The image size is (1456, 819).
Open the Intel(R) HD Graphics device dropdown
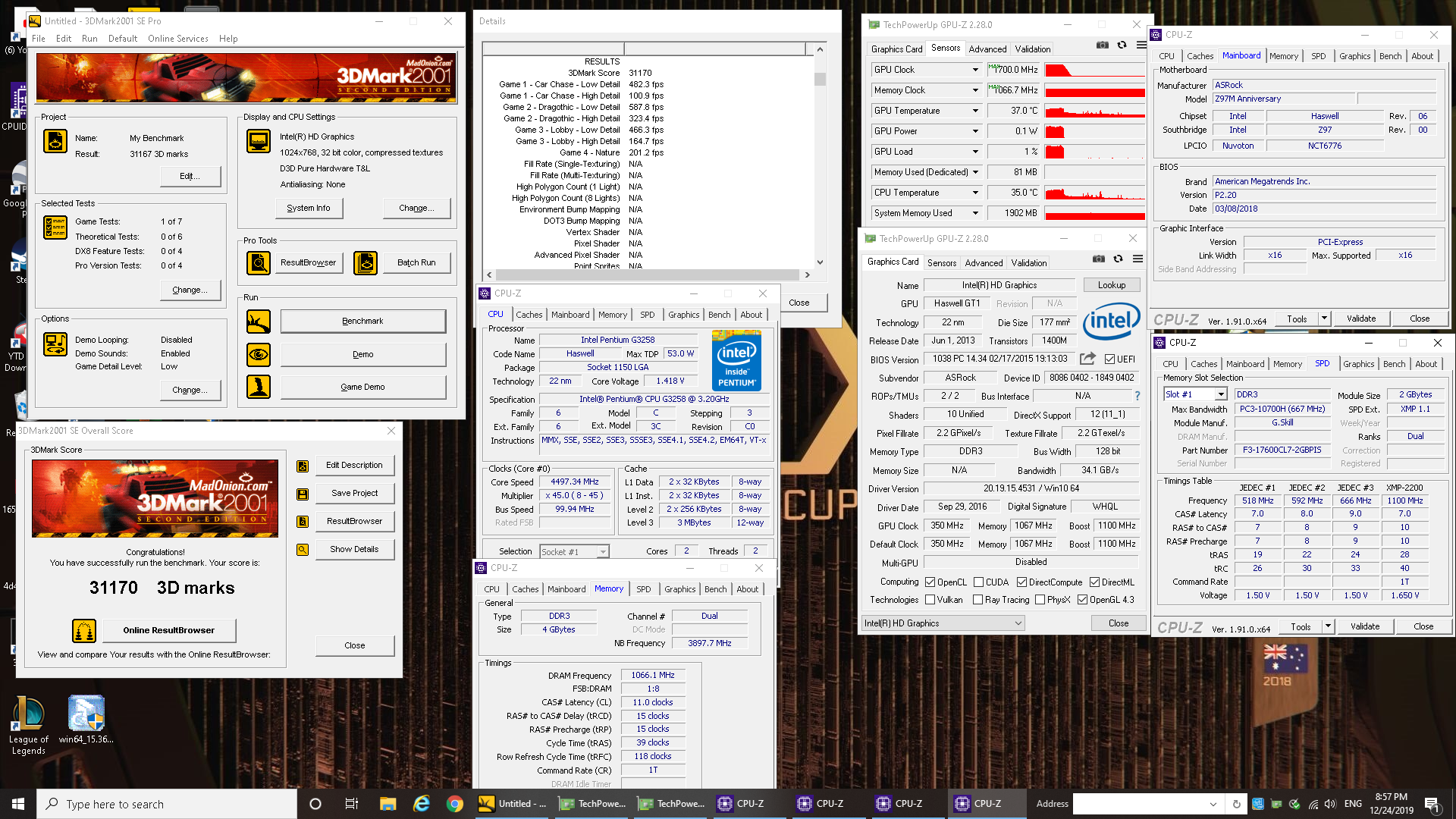coord(943,623)
